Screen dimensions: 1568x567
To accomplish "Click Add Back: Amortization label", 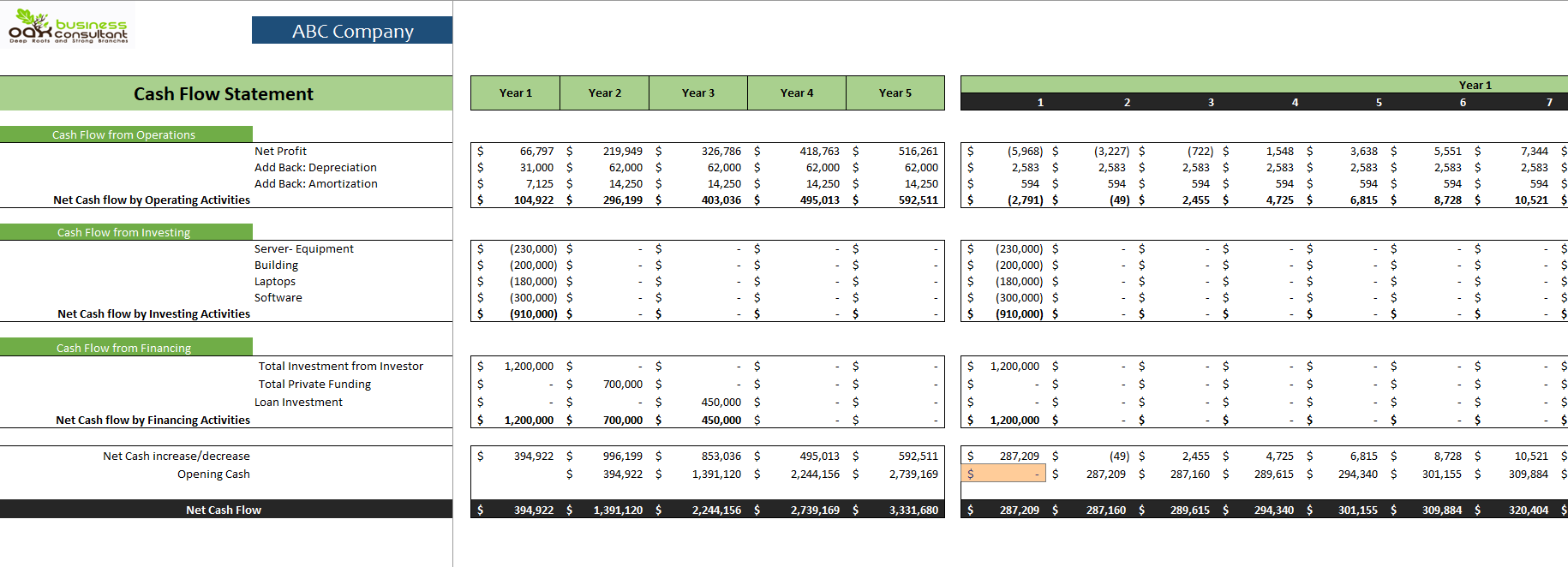I will [x=316, y=183].
